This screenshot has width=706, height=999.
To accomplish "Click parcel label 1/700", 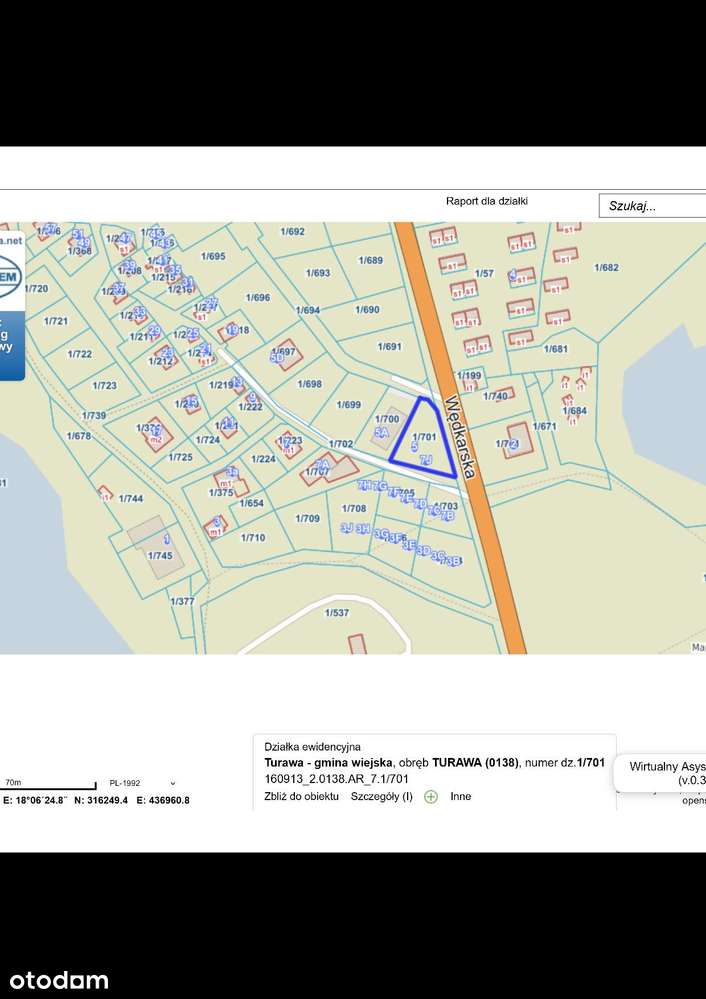I will (x=387, y=419).
